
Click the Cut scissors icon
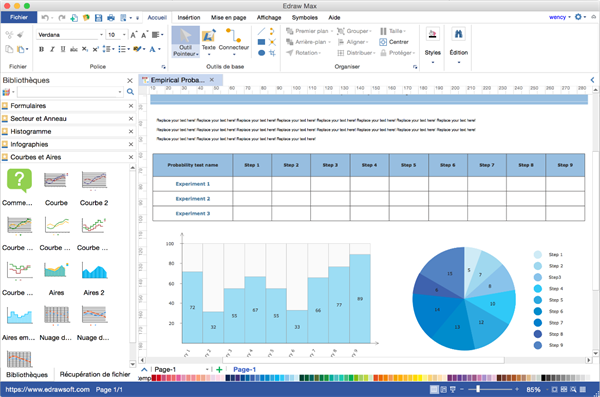9,35
